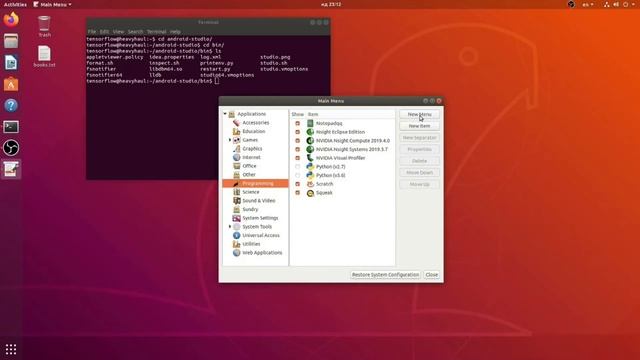The width and height of the screenshot is (640, 360).
Task: Open Terminal Search menu
Action: coord(135,31)
